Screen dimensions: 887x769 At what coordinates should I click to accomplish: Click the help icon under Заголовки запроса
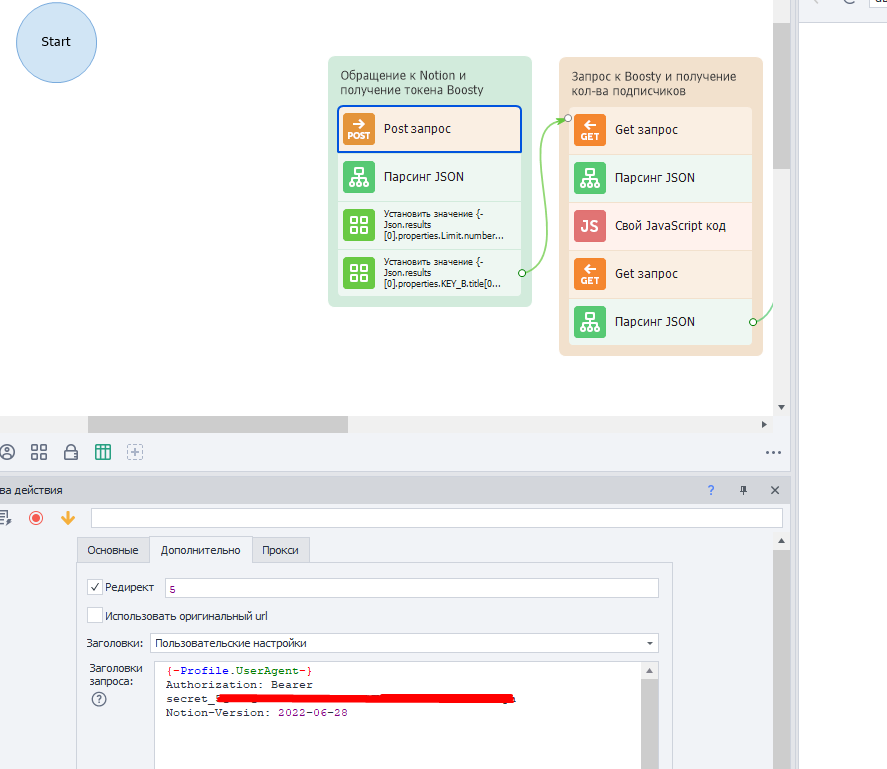coord(99,699)
